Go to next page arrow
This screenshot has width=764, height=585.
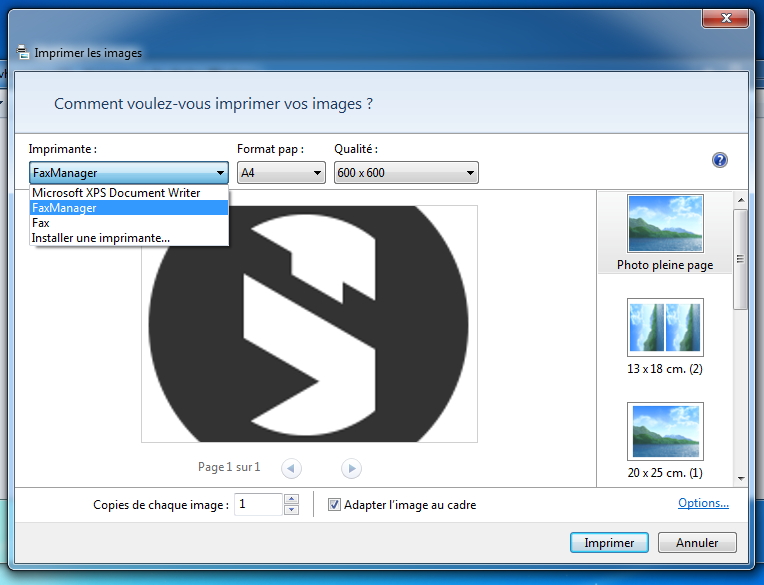pos(351,467)
